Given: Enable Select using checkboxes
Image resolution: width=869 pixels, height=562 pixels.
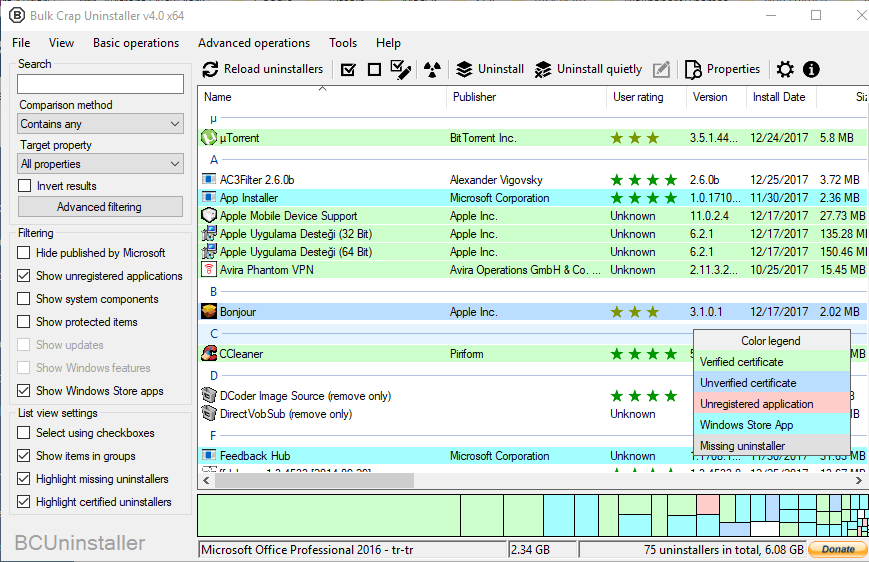Looking at the screenshot, I should pyautogui.click(x=23, y=433).
